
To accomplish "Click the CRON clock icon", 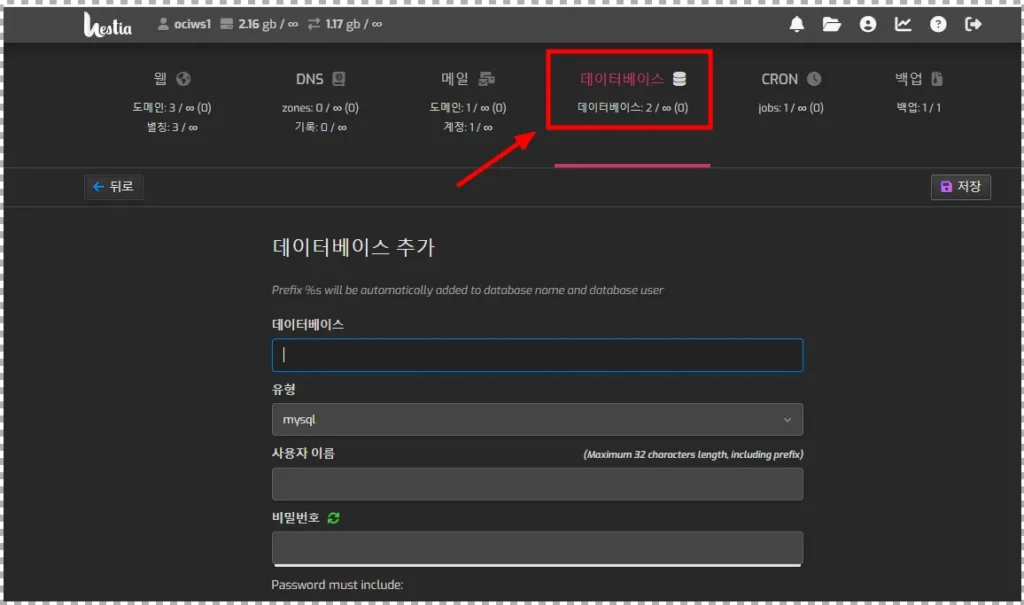I will pos(814,79).
